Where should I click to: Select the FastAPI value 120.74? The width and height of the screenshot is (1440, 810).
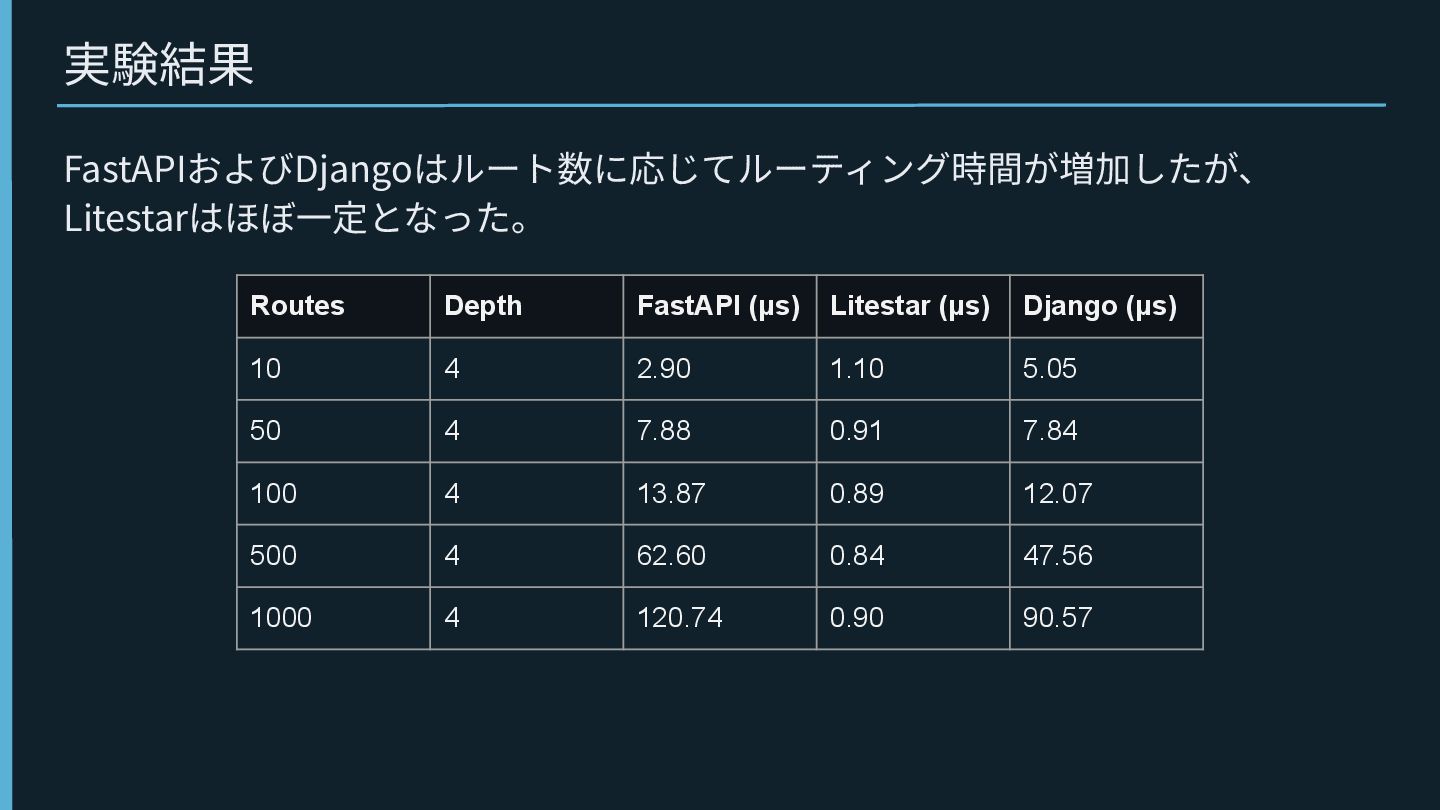(x=680, y=618)
